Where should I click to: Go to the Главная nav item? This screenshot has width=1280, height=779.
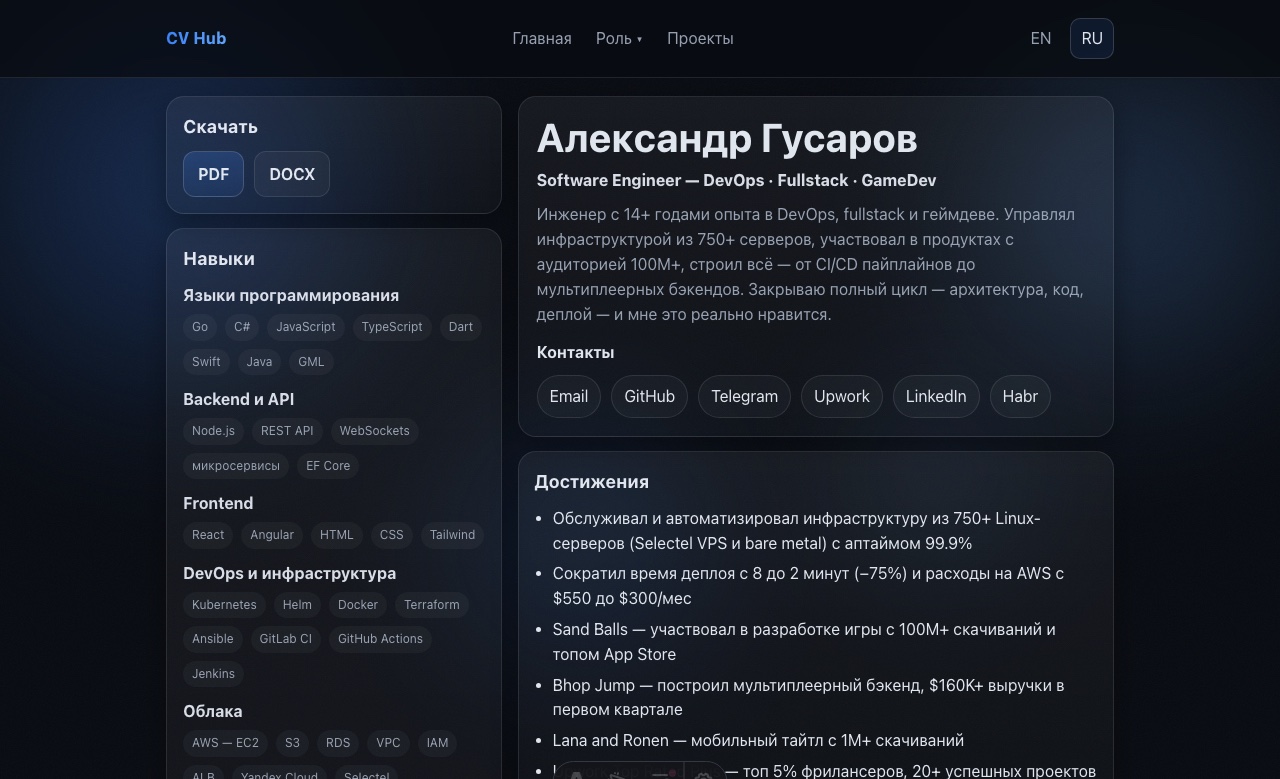point(542,38)
